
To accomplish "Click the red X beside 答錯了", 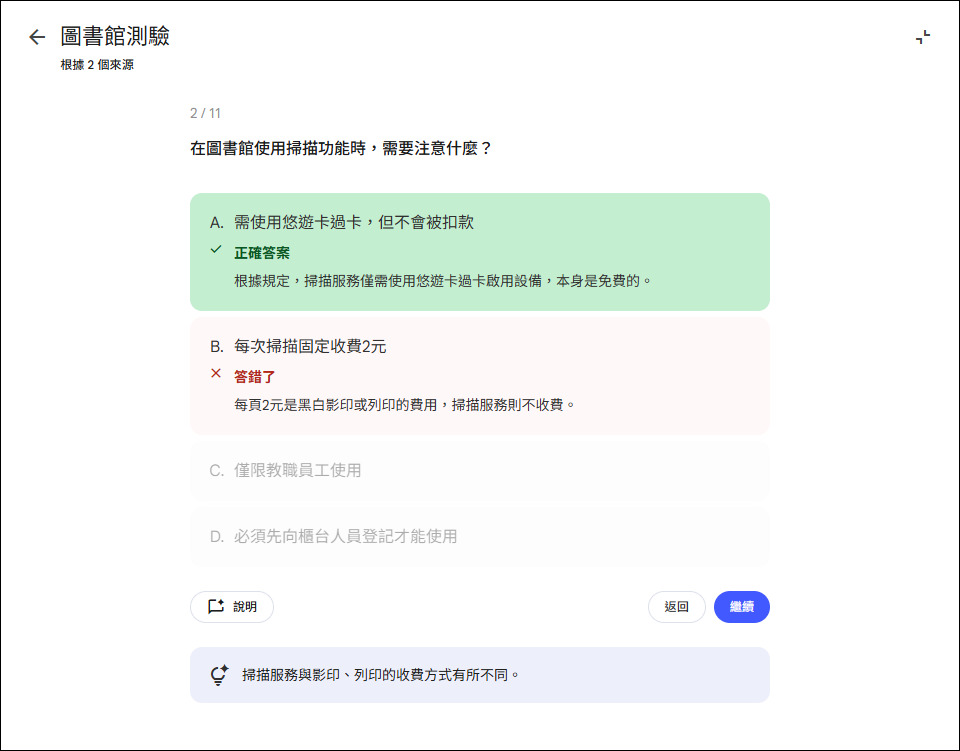I will pos(216,374).
